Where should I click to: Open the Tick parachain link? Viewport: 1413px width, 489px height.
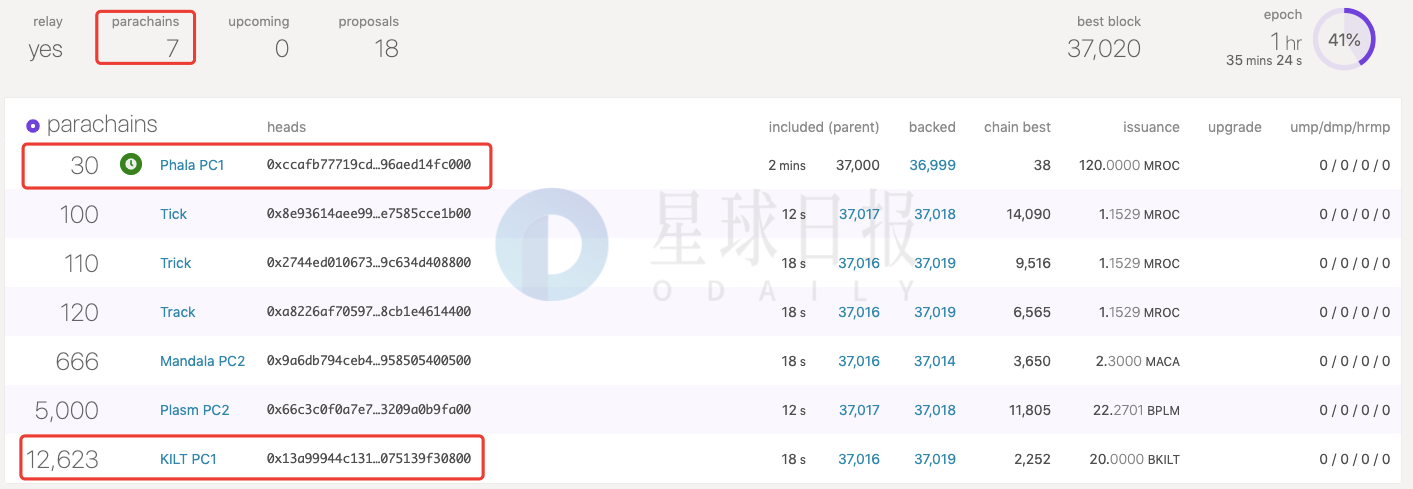click(173, 214)
